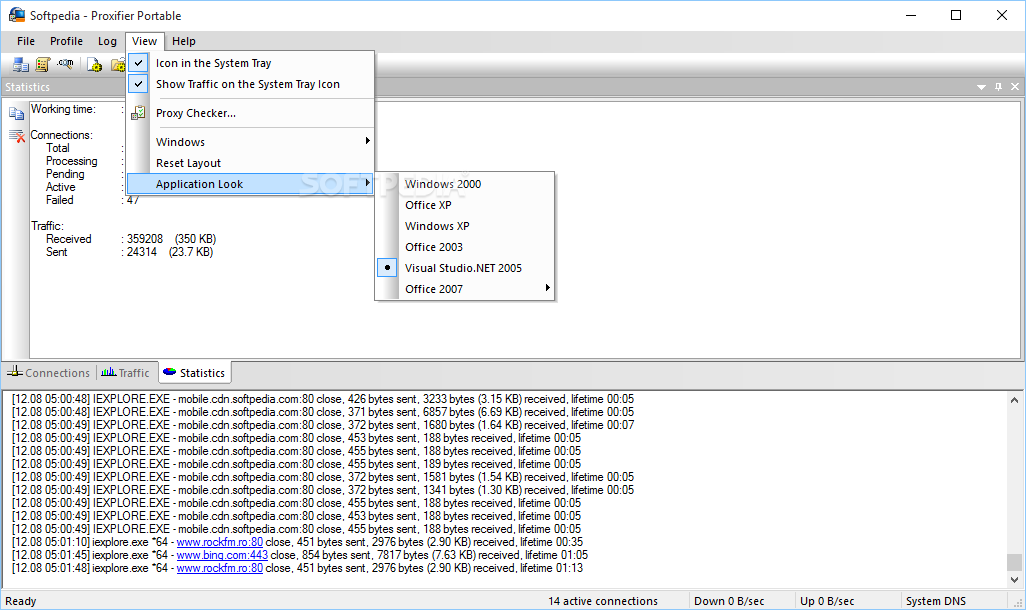Click the Sent traffic value 24314
The width and height of the screenshot is (1026, 610).
142,252
